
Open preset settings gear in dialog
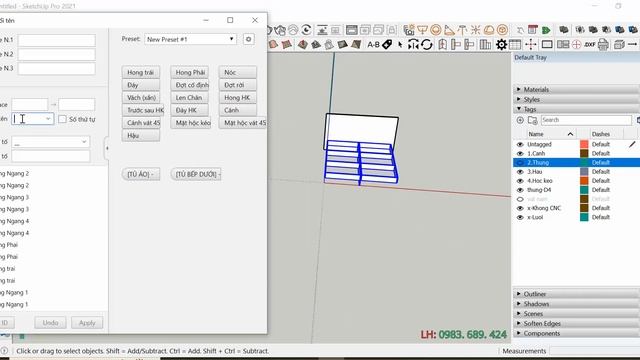[248, 39]
